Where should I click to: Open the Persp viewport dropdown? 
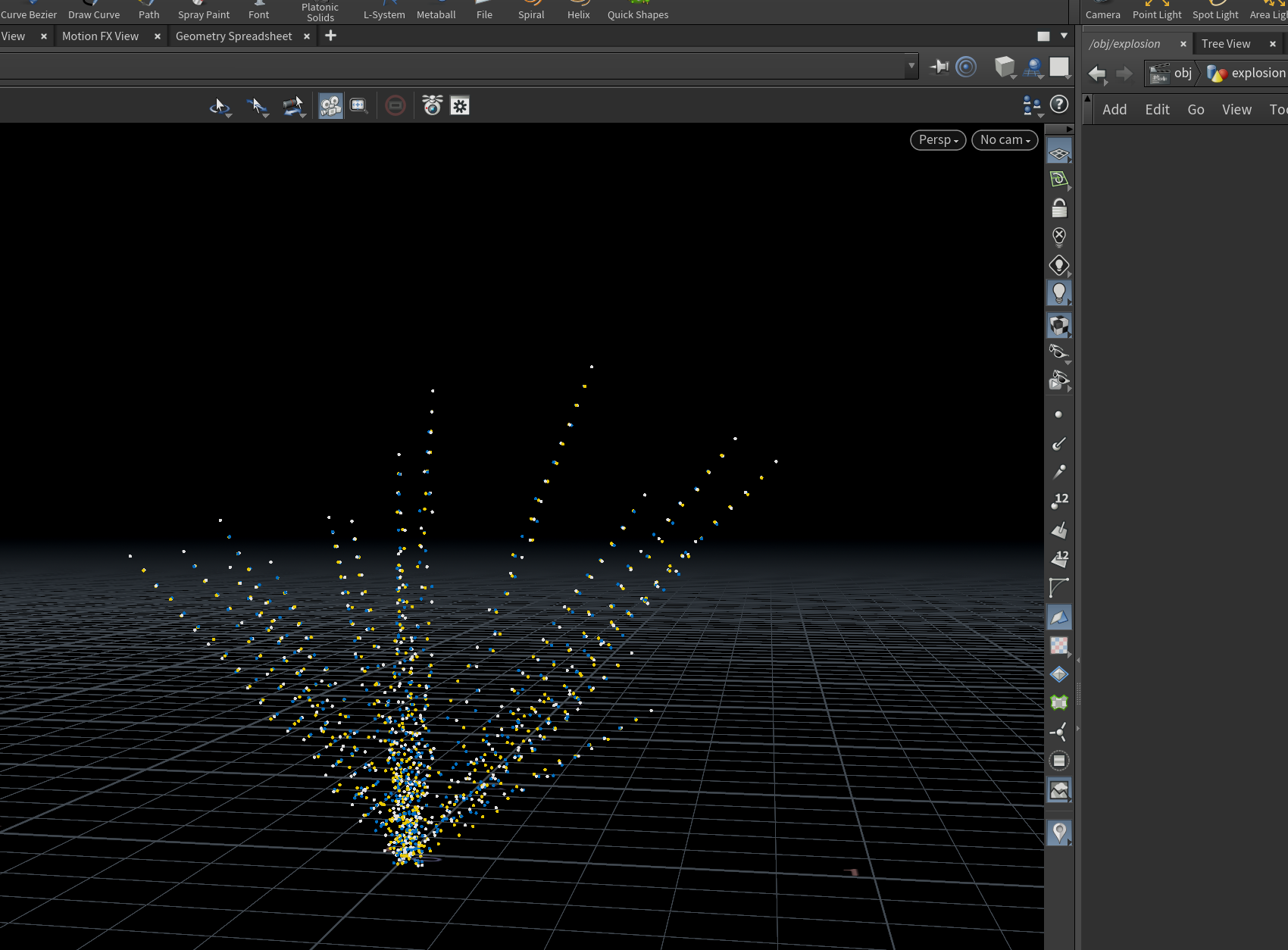938,140
